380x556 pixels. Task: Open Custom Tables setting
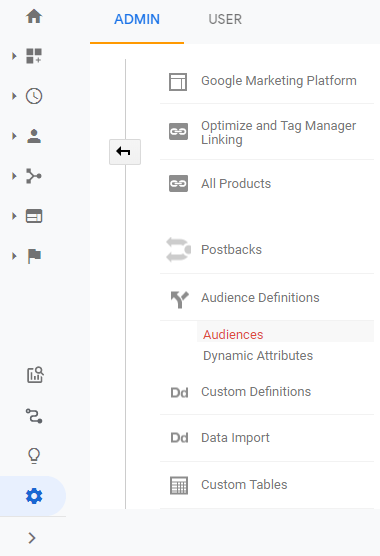coord(267,485)
